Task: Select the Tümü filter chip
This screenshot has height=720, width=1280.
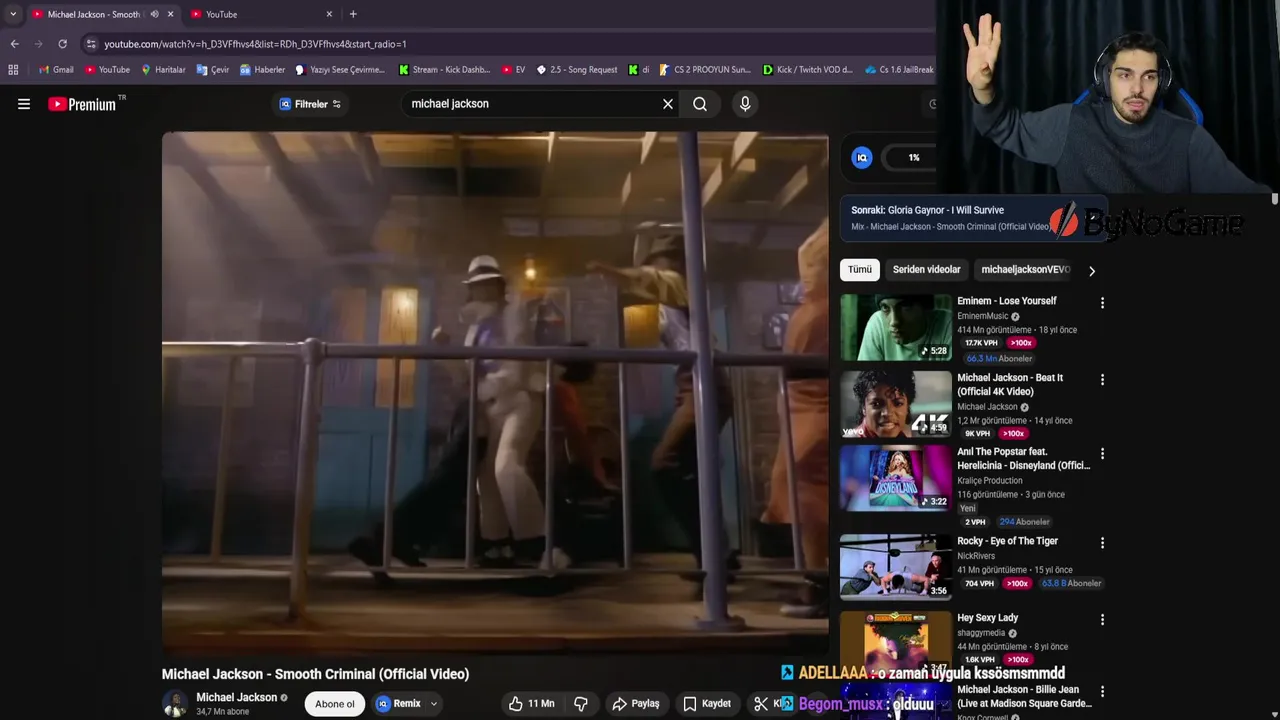Action: (860, 270)
